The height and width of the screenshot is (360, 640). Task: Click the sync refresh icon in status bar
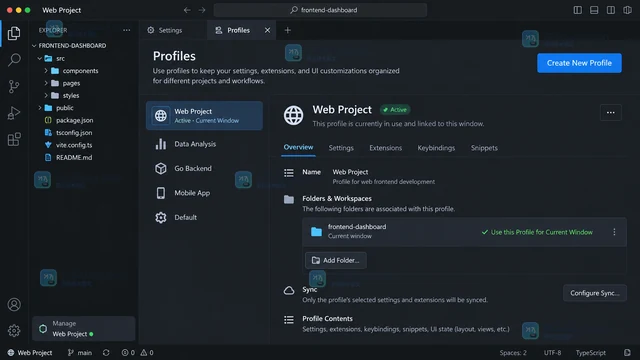click(x=106, y=353)
